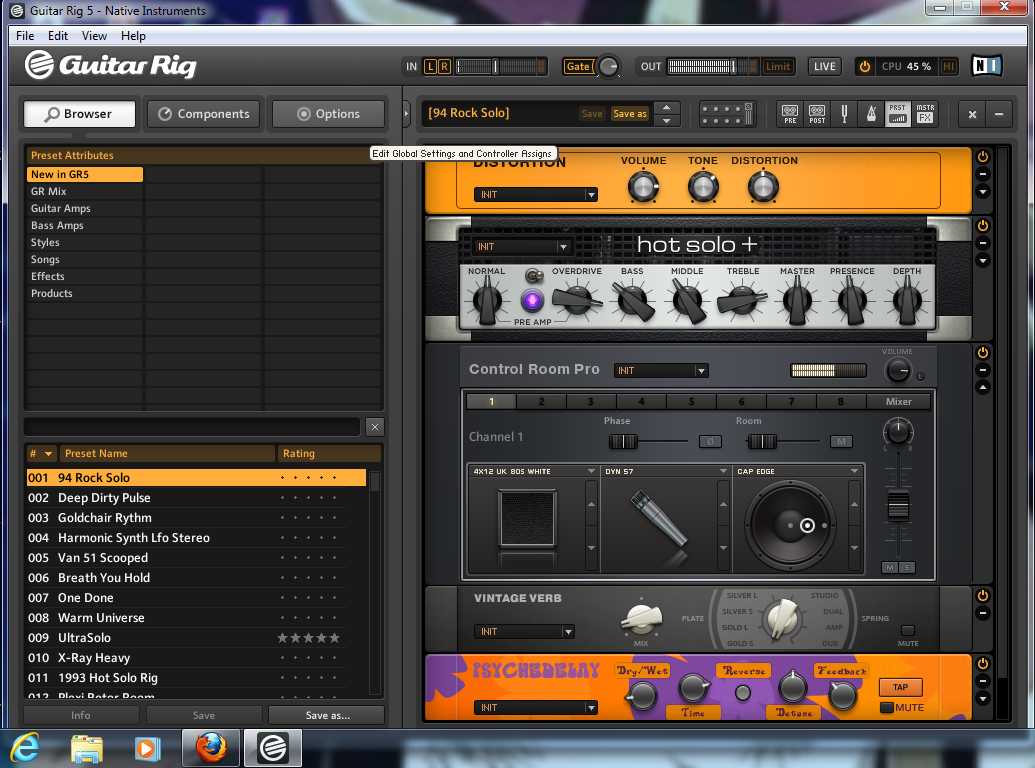
Task: Open Control Room Pro INIT preset dropdown
Action: pos(661,371)
